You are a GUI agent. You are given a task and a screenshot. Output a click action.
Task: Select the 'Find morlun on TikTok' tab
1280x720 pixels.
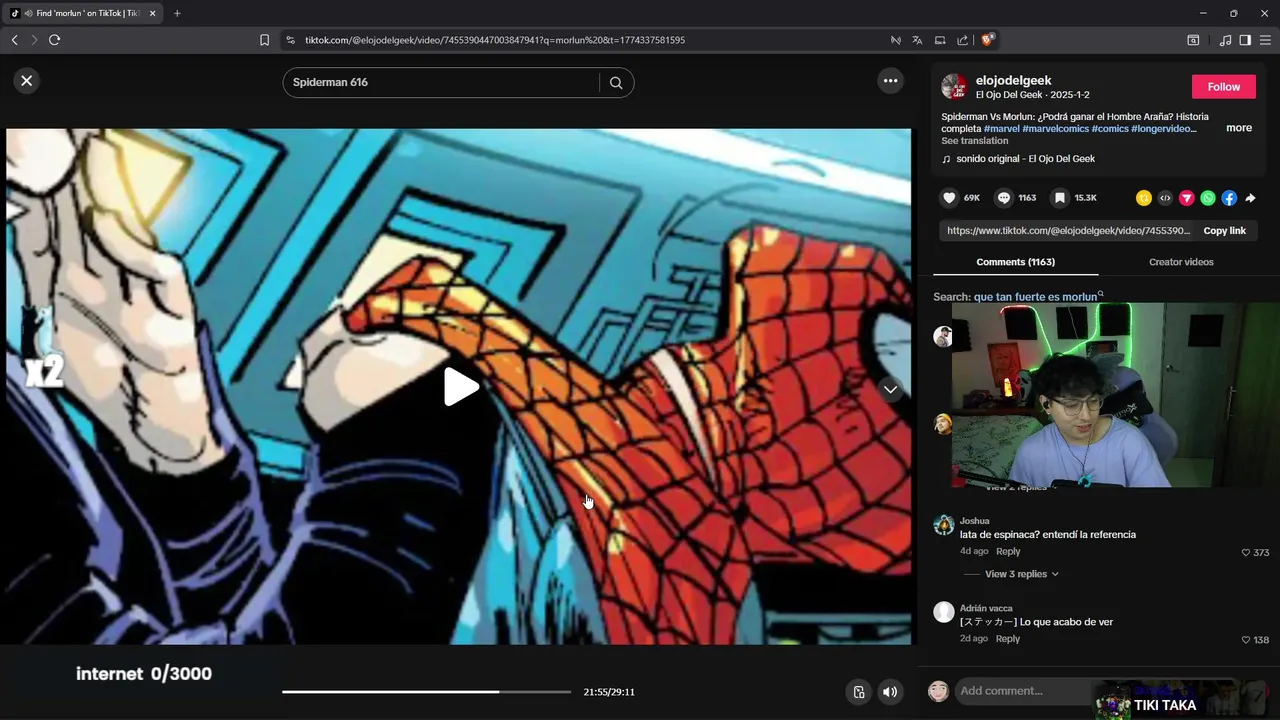[82, 13]
